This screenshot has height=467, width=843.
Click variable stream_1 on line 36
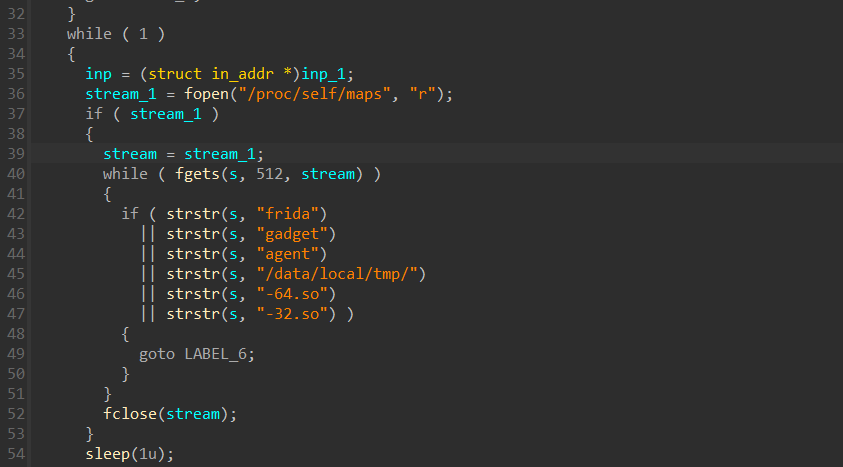(121, 94)
